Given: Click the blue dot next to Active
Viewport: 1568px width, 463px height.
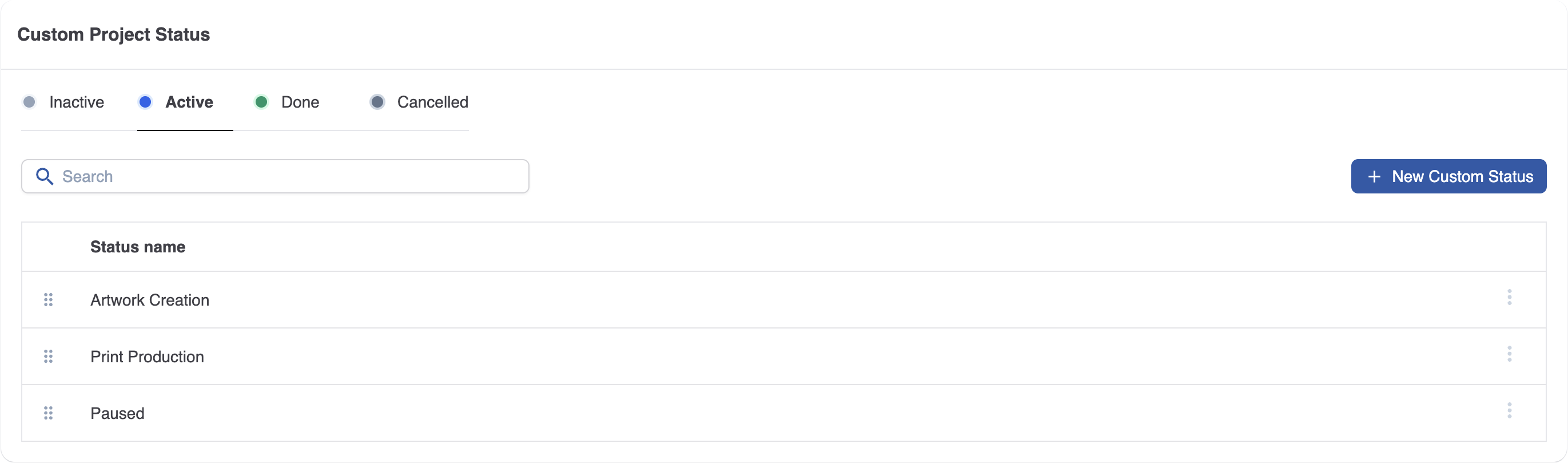Looking at the screenshot, I should (145, 102).
